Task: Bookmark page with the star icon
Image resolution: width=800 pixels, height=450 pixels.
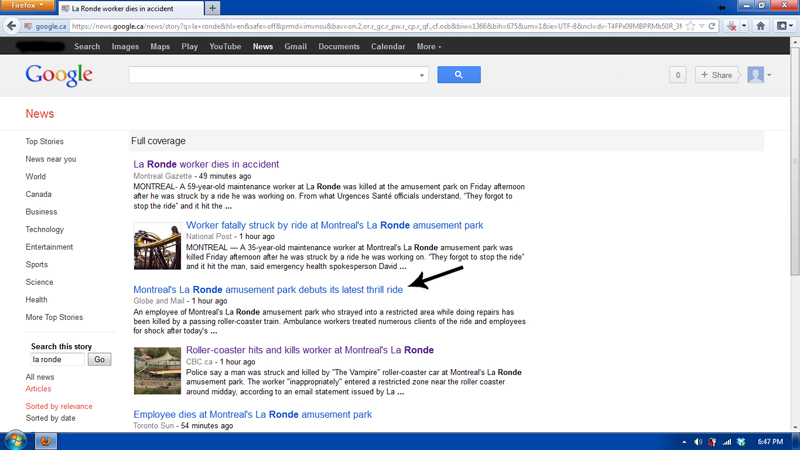Action: (x=690, y=26)
